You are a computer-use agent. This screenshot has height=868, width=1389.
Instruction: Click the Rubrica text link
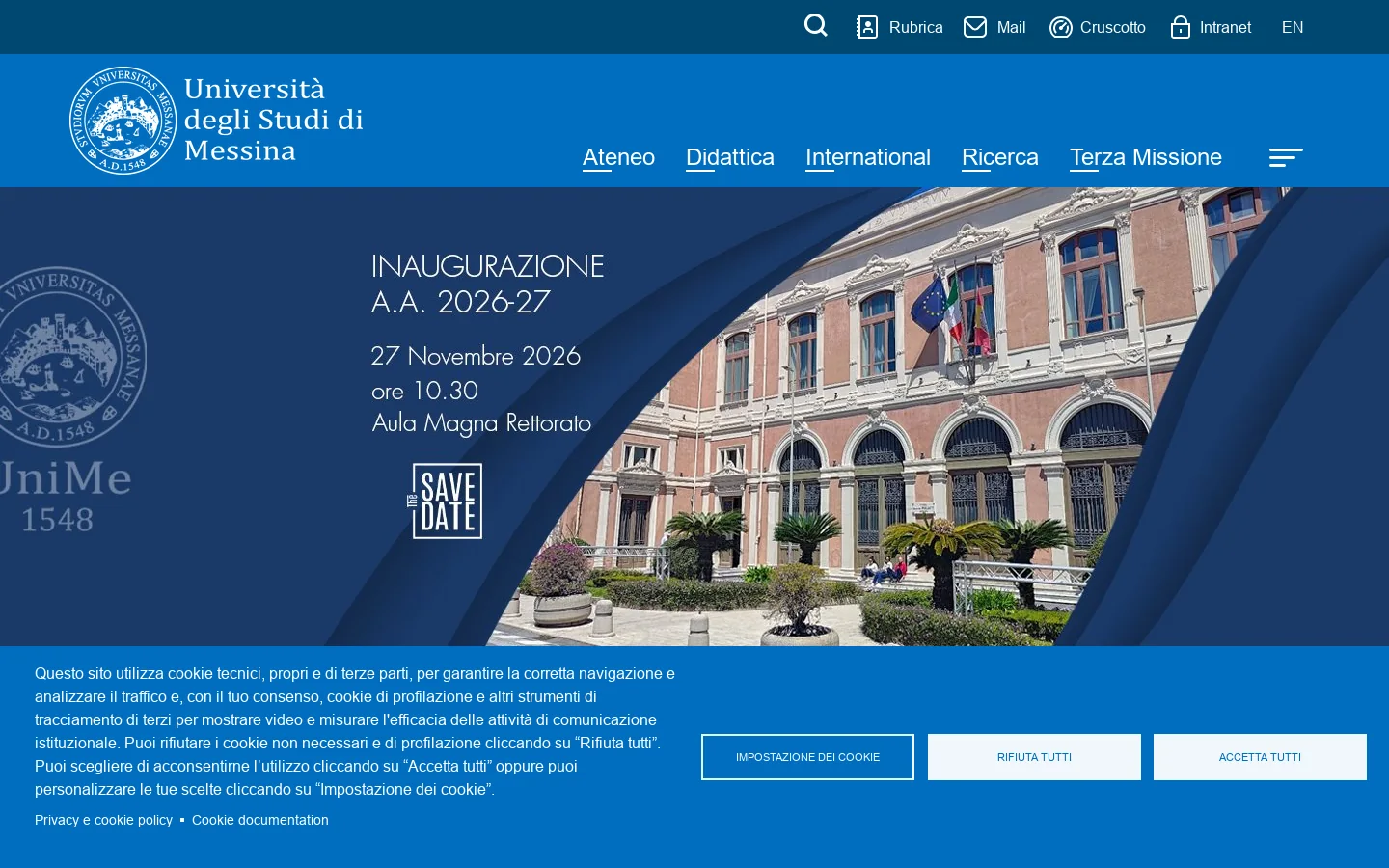(916, 27)
